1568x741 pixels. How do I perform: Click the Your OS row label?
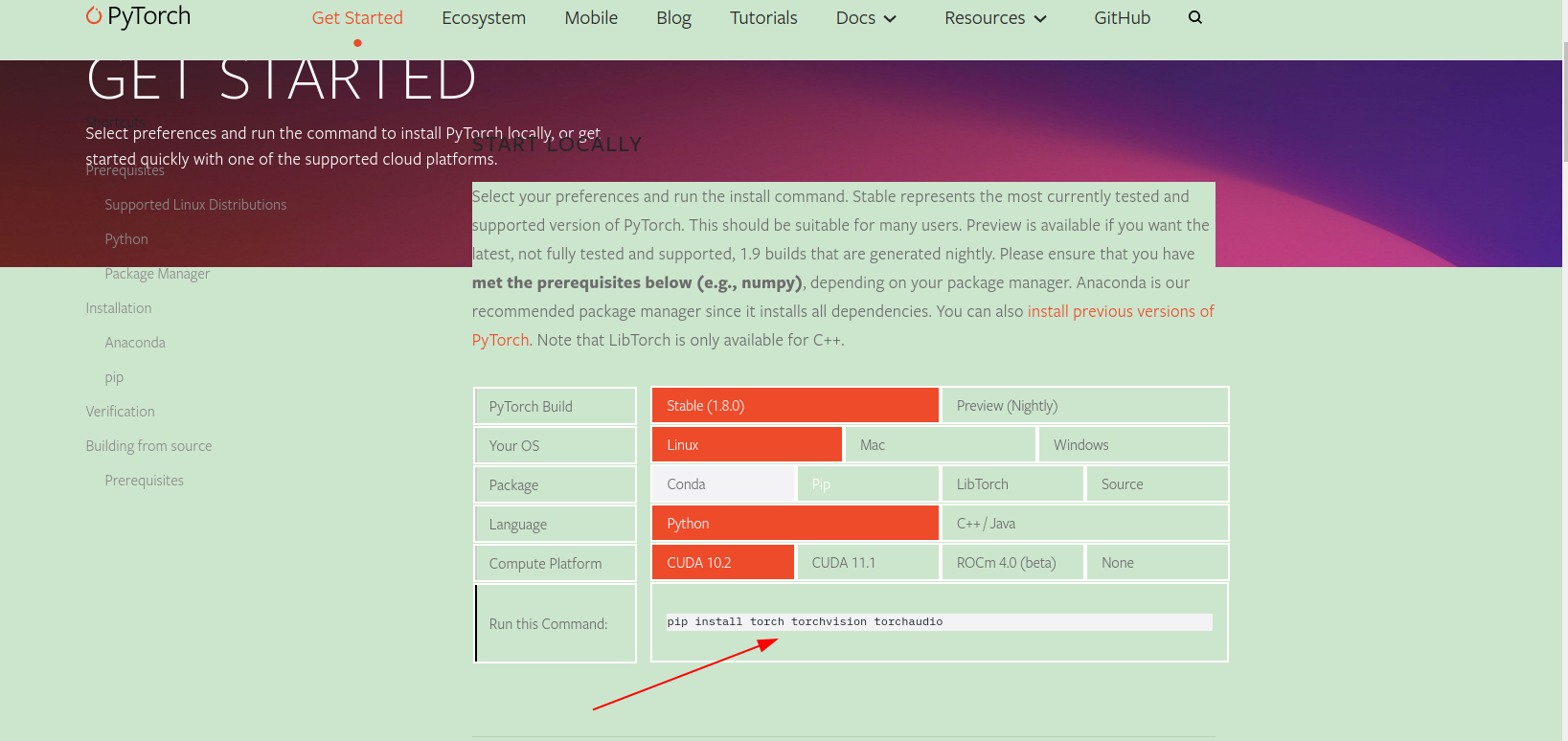click(x=555, y=445)
